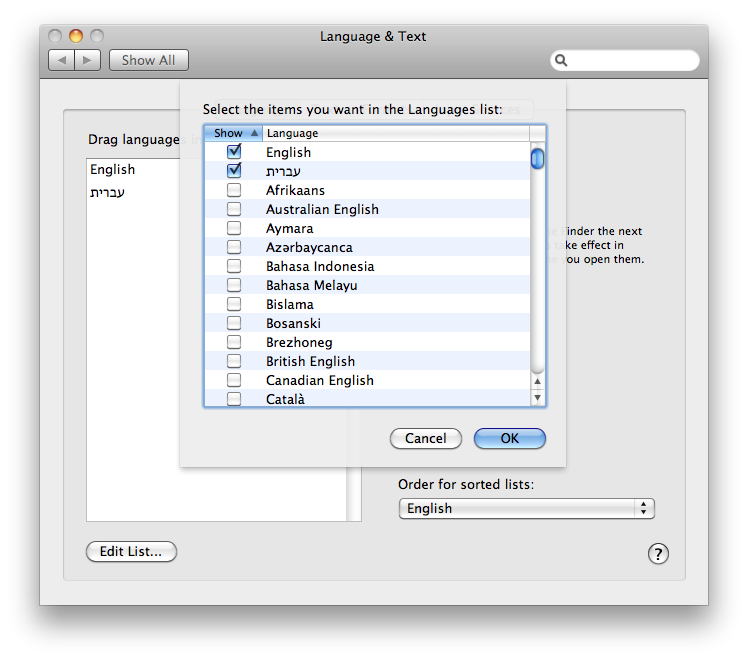Click the forward navigation arrow

[87, 60]
